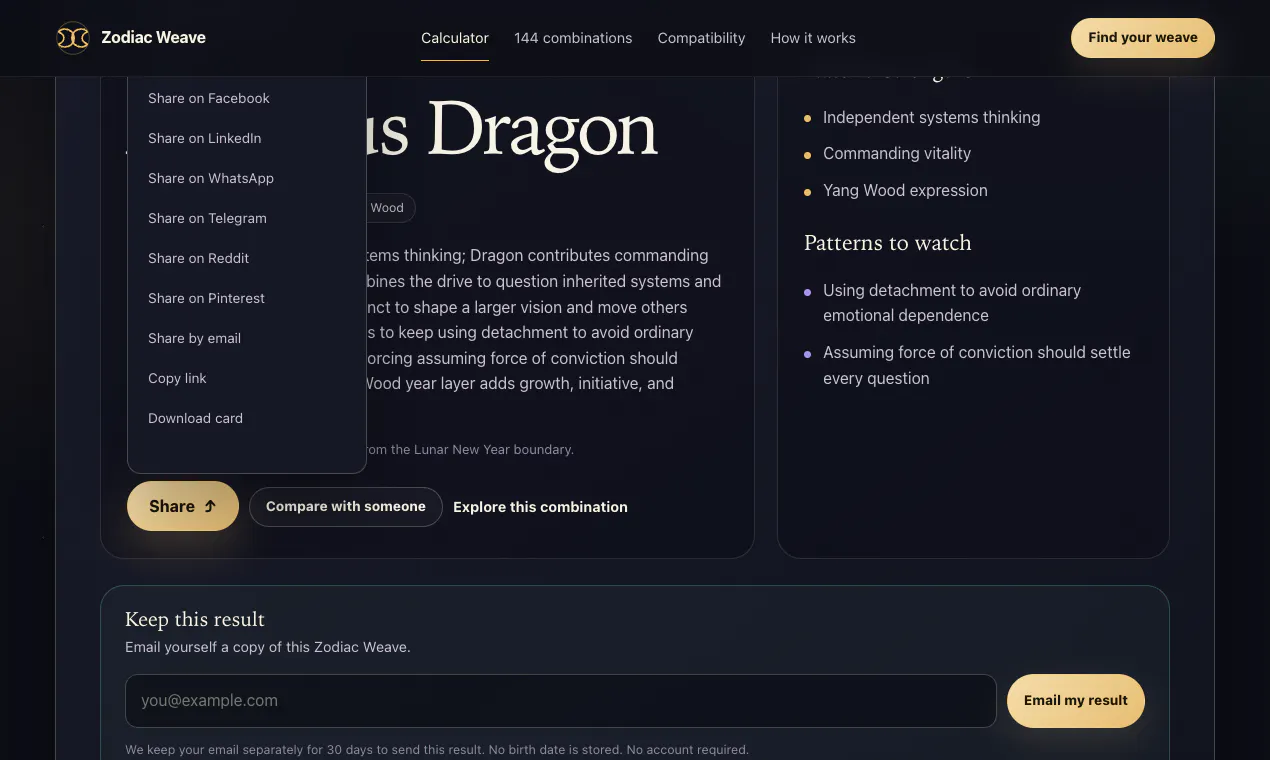Open How it works page

click(x=813, y=38)
